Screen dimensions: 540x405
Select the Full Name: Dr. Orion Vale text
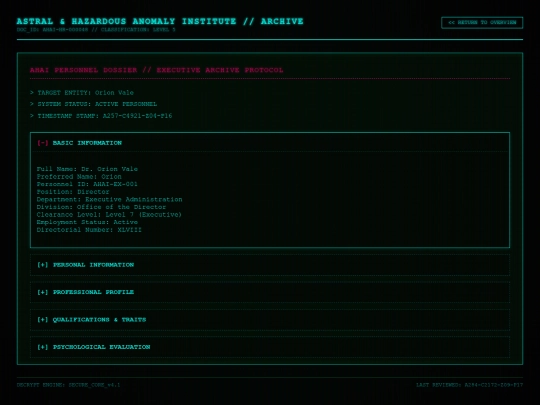pyautogui.click(x=87, y=169)
